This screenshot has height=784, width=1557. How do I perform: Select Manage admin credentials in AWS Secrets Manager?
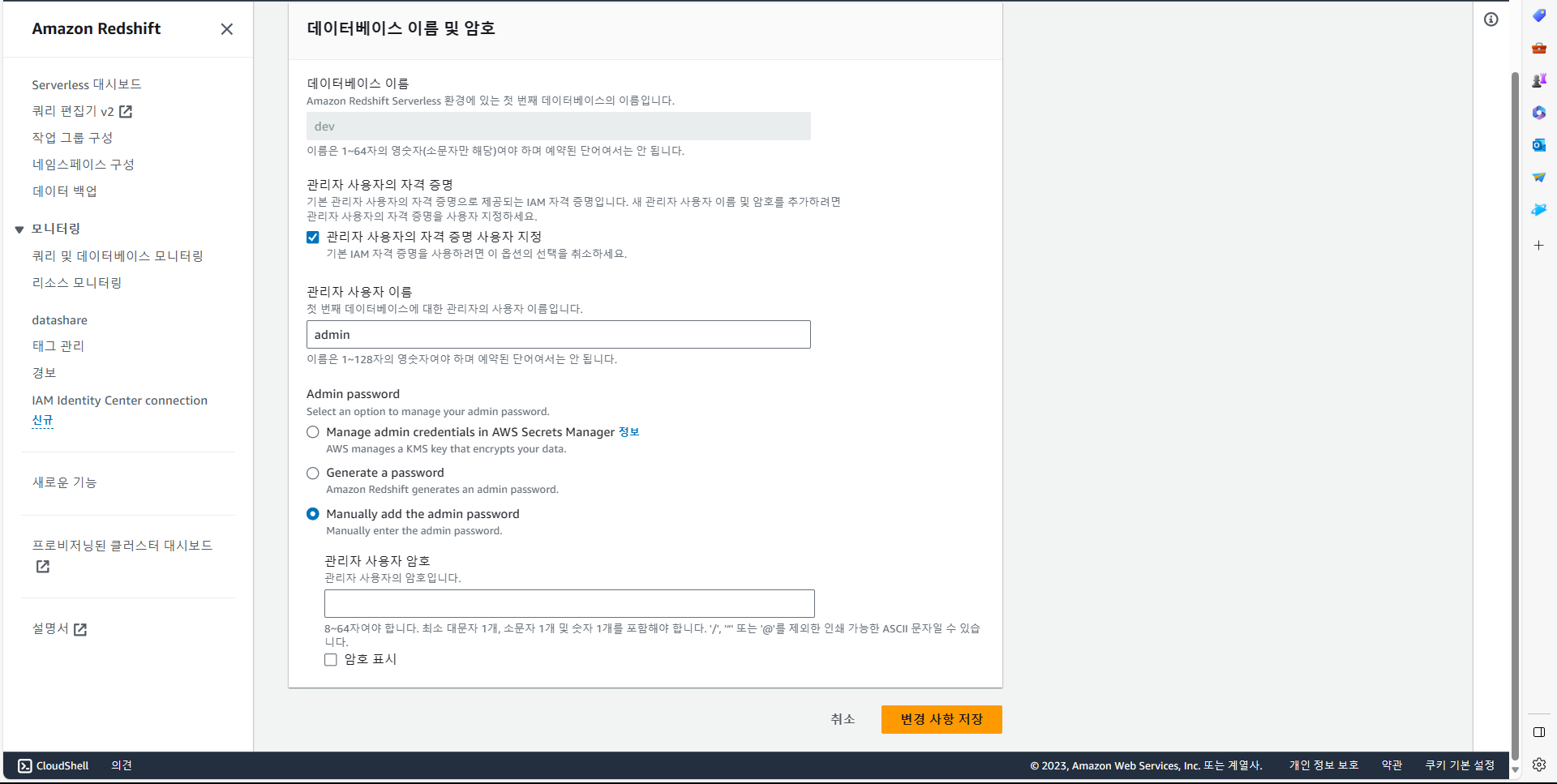pos(313,432)
